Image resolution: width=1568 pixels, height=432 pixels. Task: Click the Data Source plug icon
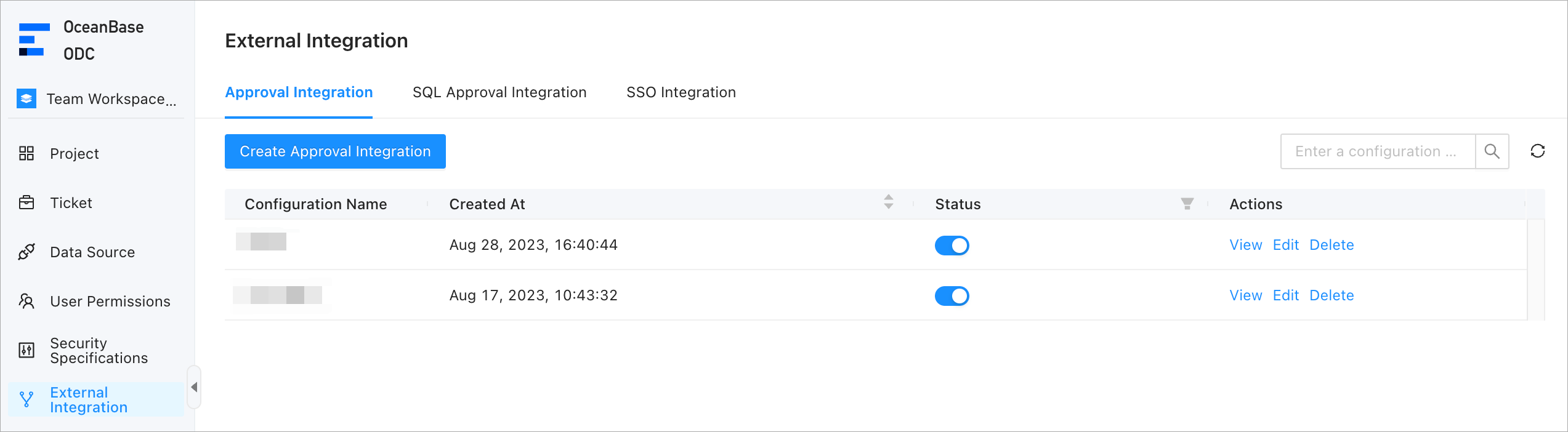pos(26,252)
